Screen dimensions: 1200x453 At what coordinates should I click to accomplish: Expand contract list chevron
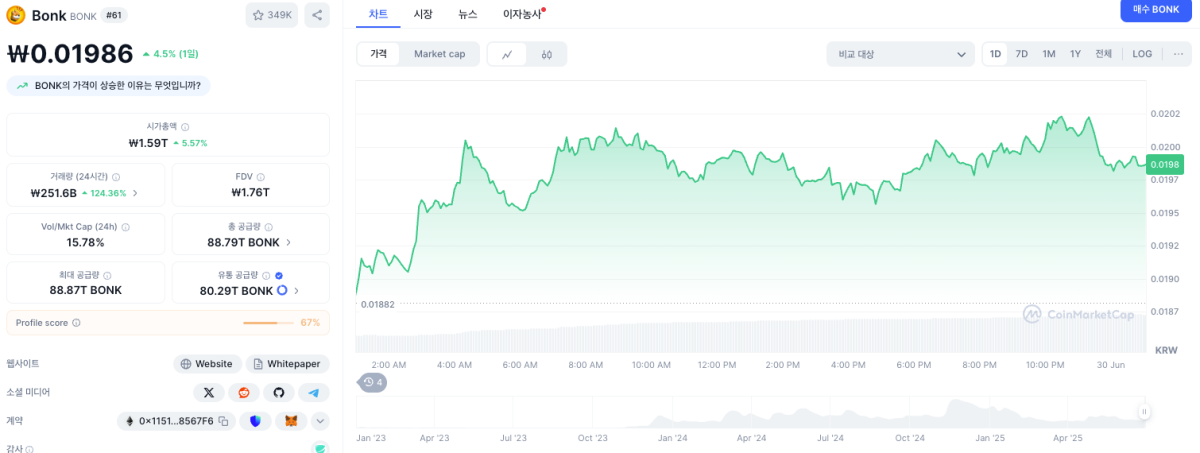[x=320, y=422]
